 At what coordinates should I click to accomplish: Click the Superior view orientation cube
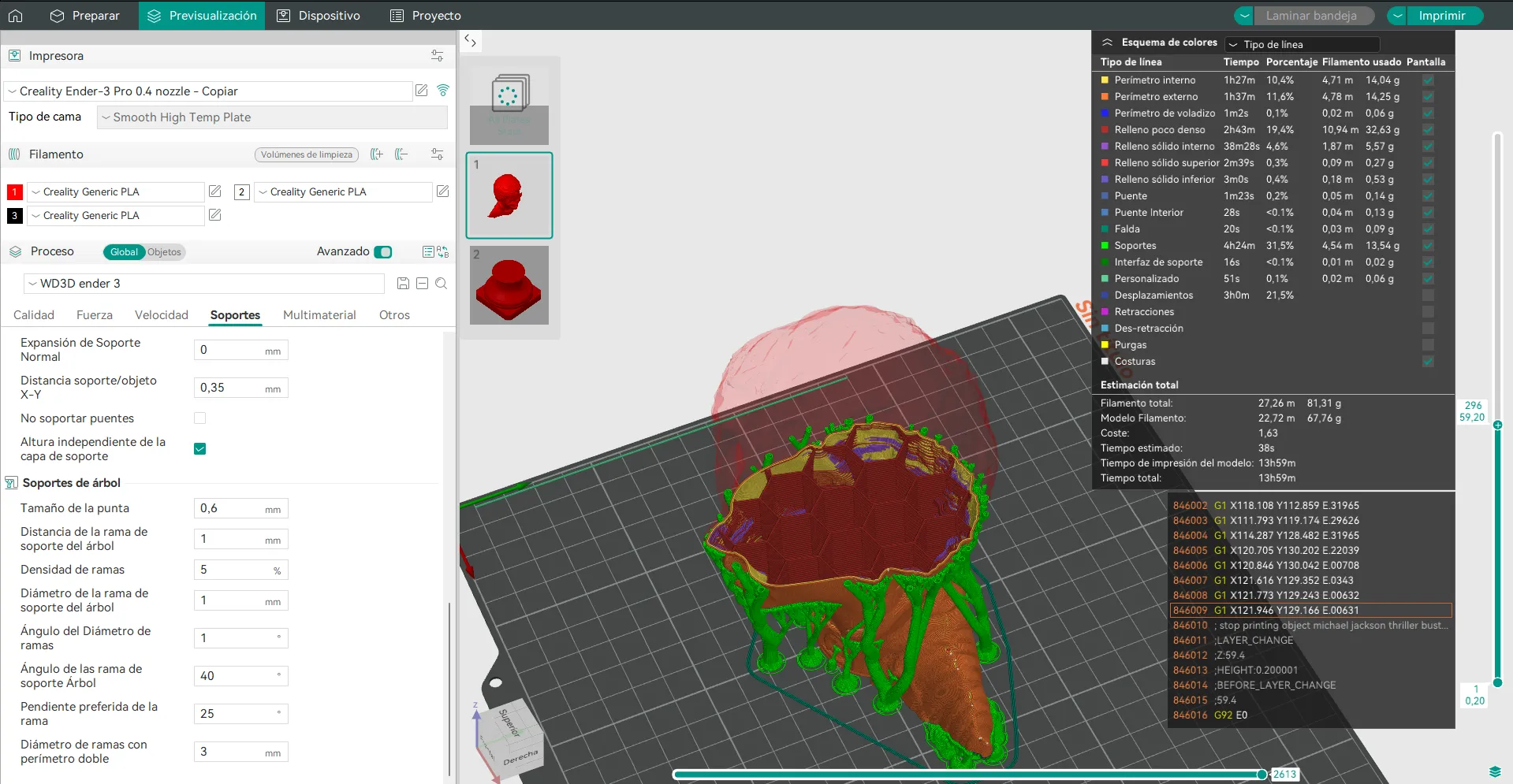[509, 722]
